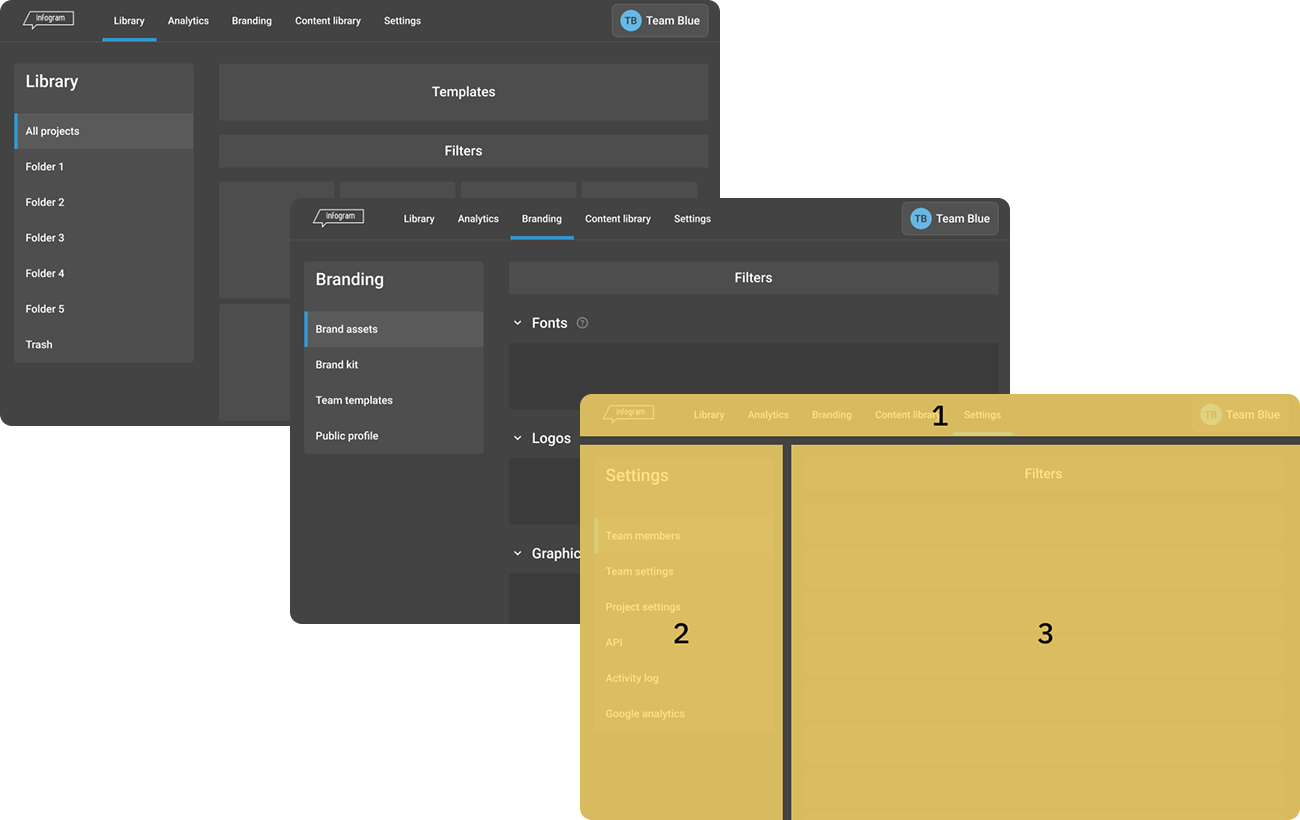Image resolution: width=1300 pixels, height=820 pixels.
Task: Collapse the Graphics section chevron
Action: 518,553
